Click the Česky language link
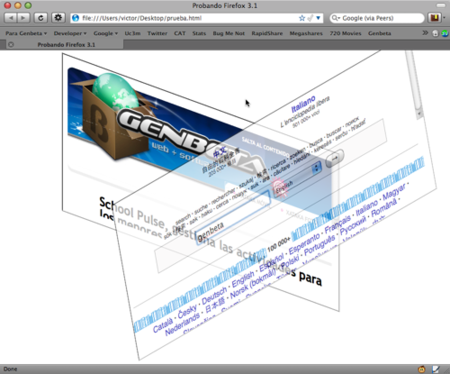Viewport: 450px width, 374px height. pyautogui.click(x=187, y=311)
